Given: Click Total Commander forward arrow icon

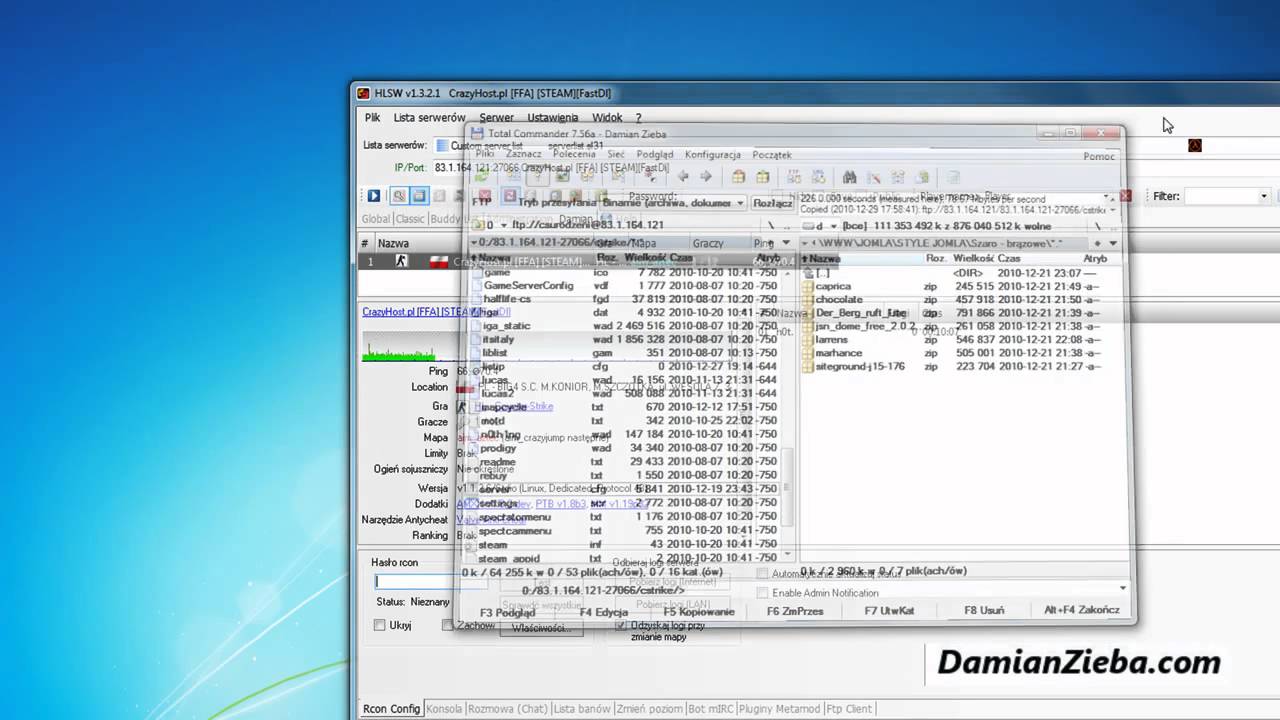Looking at the screenshot, I should [706, 177].
